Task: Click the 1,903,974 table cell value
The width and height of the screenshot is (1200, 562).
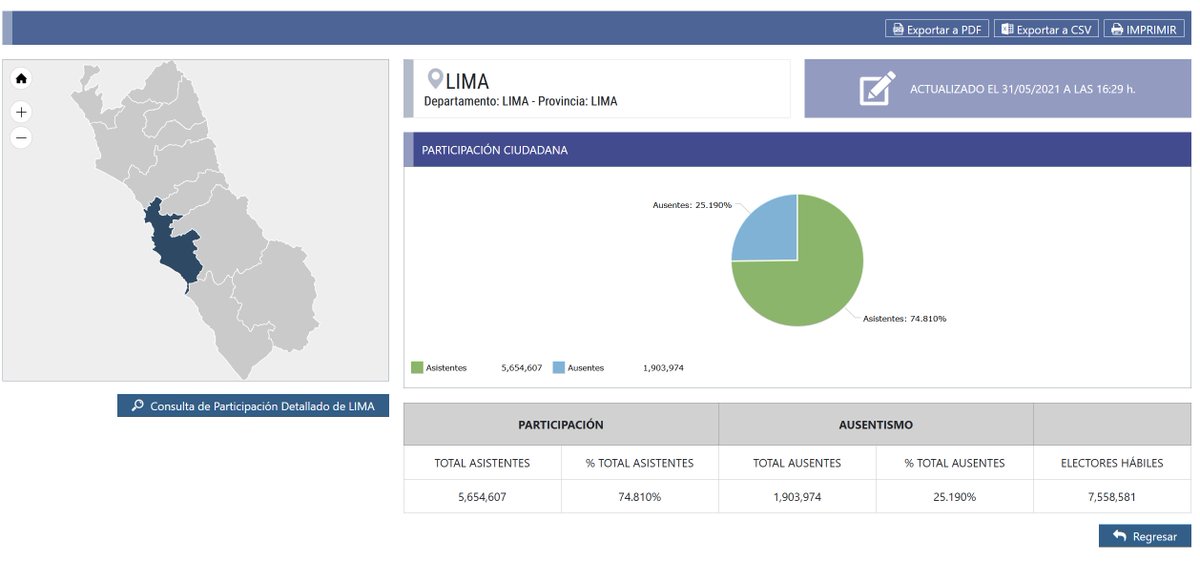Action: click(797, 496)
